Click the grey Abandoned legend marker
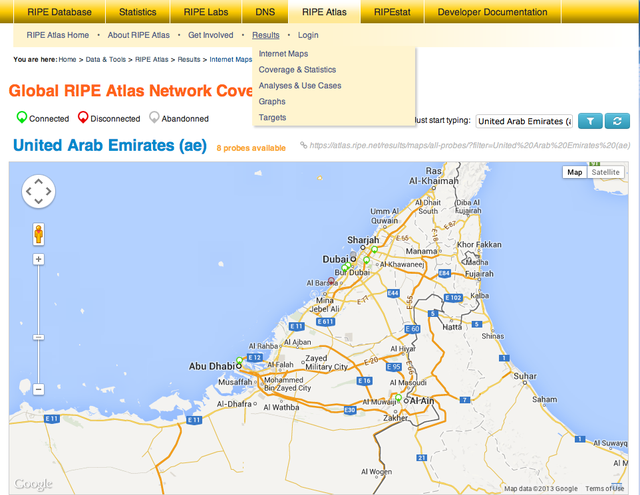The image size is (640, 495). (x=154, y=117)
